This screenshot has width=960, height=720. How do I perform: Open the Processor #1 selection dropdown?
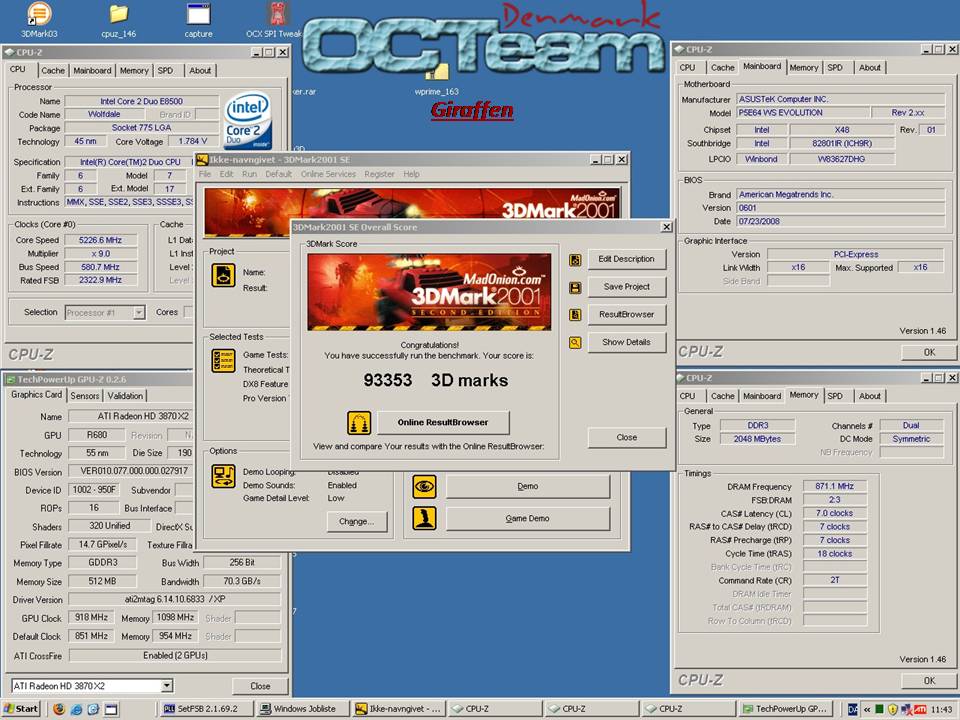(139, 313)
